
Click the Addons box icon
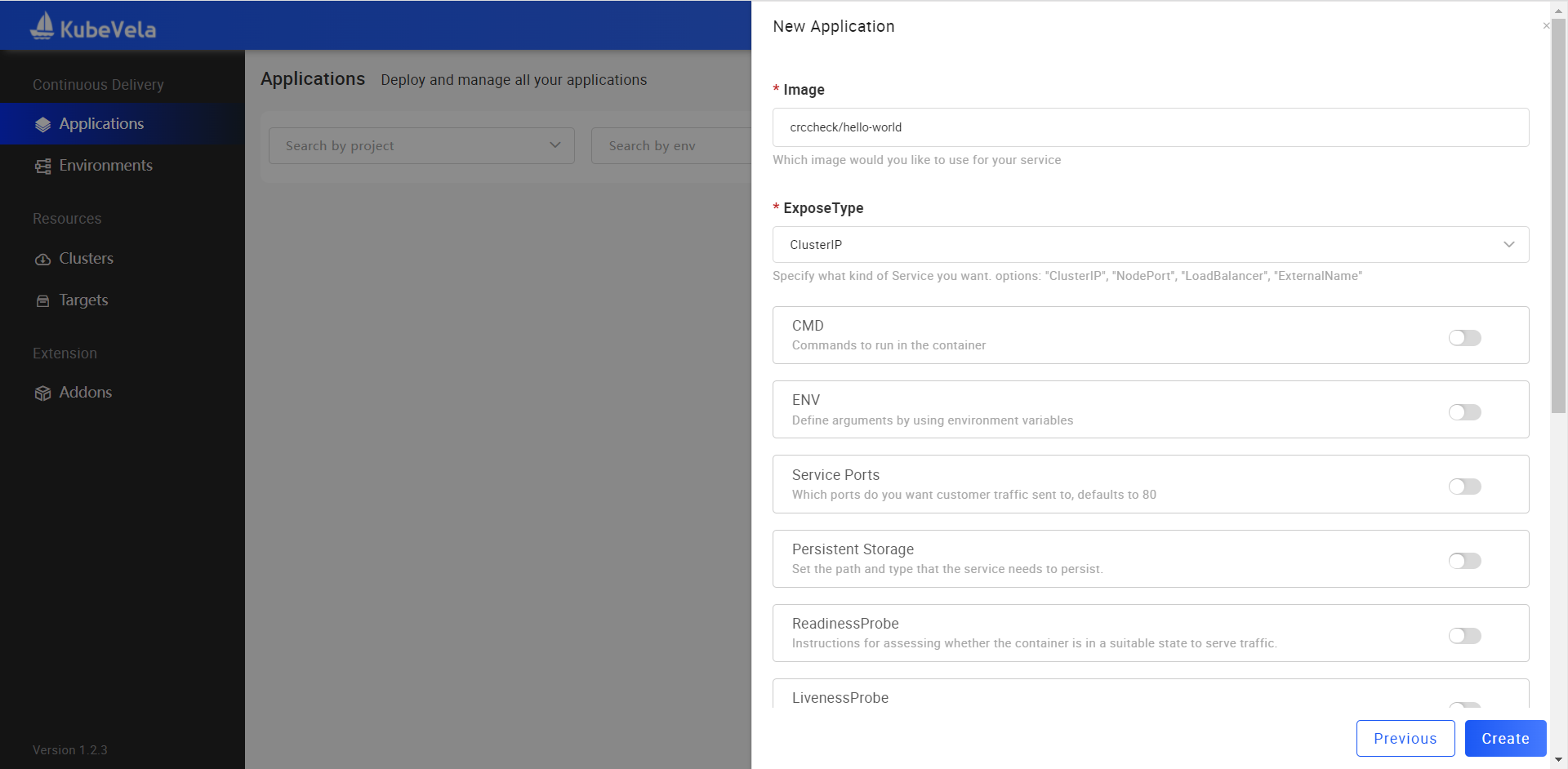click(x=43, y=393)
